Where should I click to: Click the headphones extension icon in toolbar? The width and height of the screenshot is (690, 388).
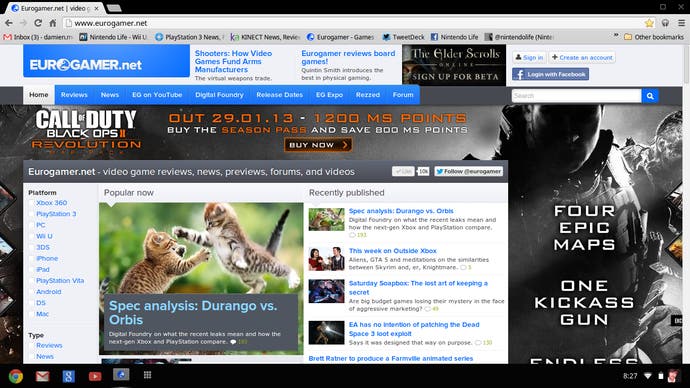665,23
